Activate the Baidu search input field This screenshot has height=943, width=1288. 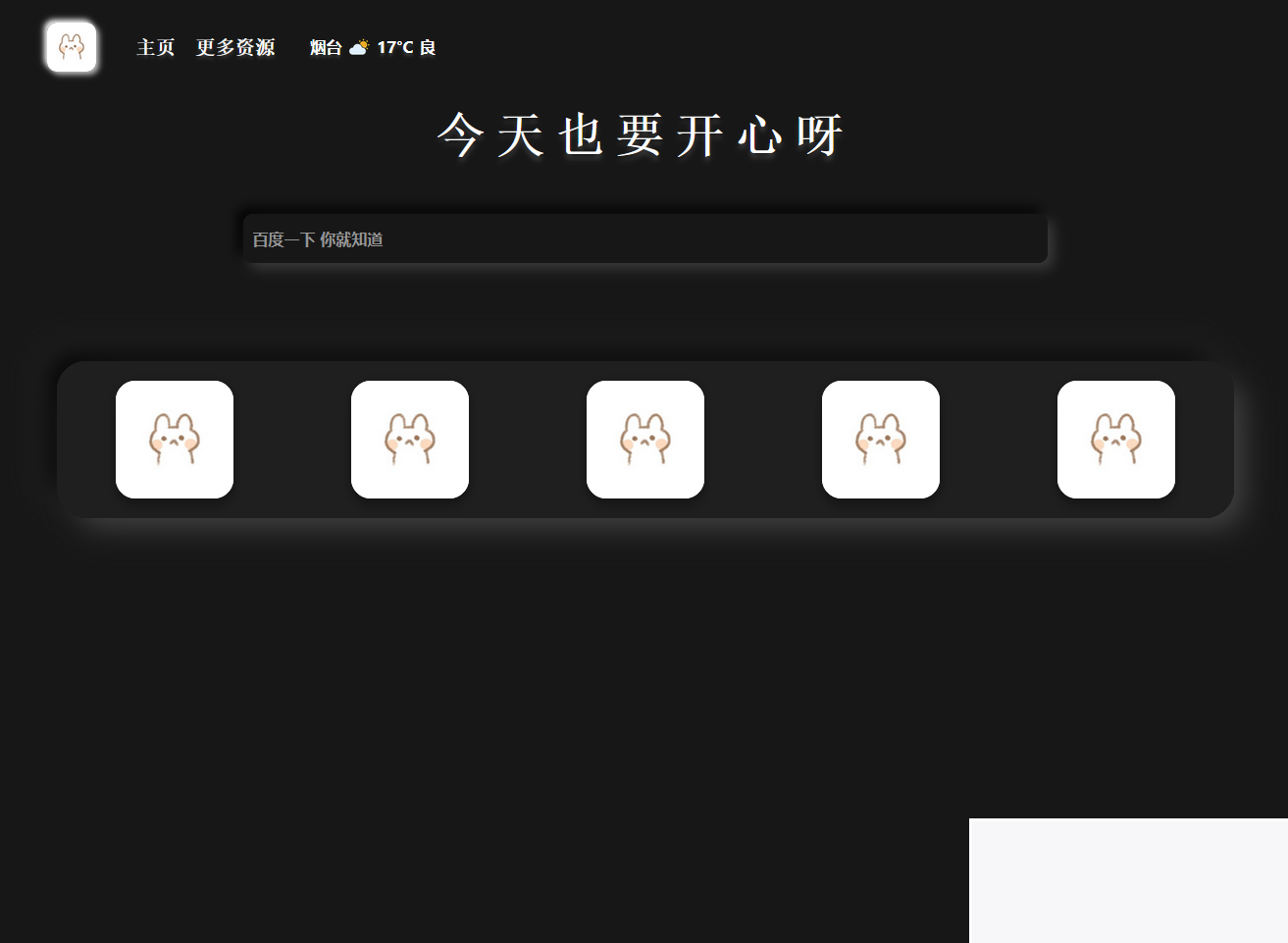pos(645,238)
